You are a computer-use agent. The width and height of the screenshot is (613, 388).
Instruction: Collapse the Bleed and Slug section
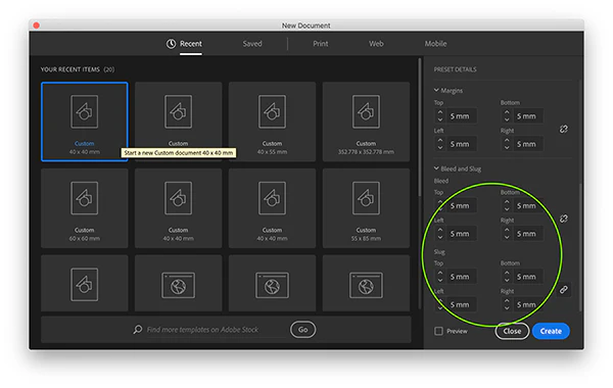click(x=436, y=169)
